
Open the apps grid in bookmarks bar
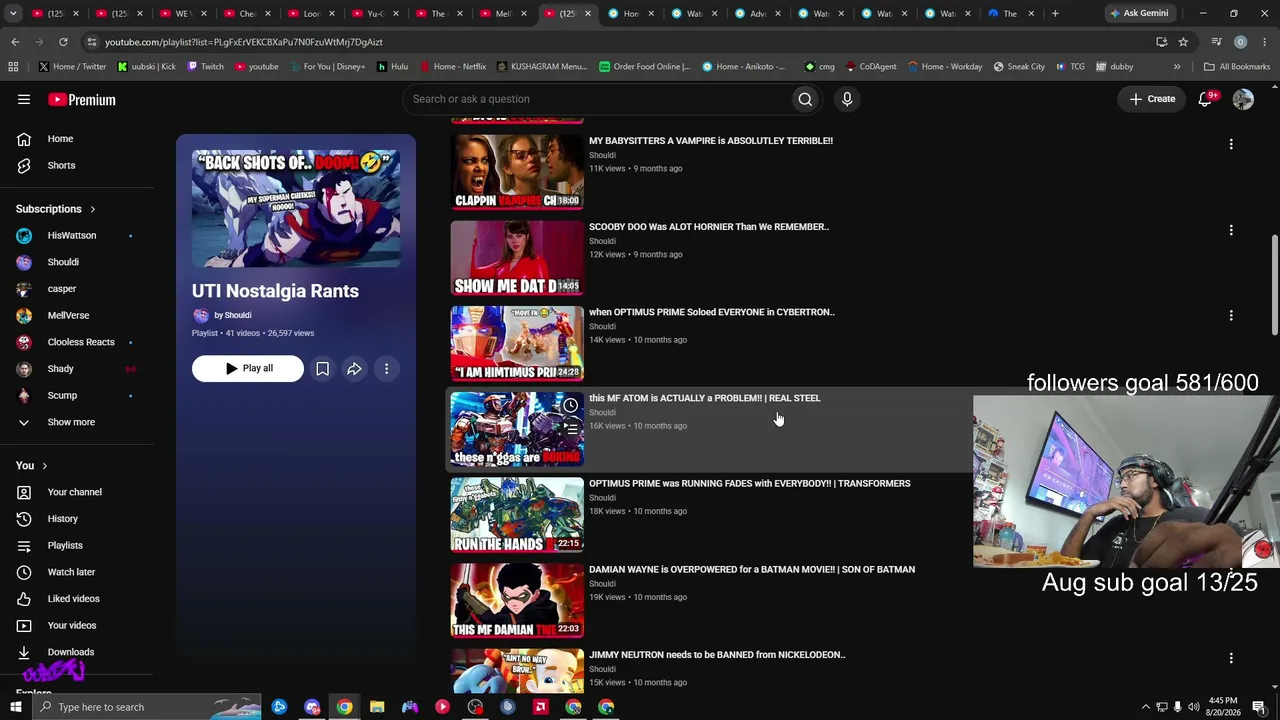click(x=13, y=67)
